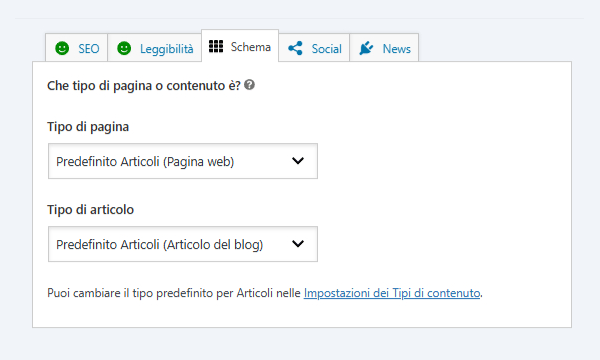This screenshot has height=360, width=600.
Task: Follow the Impostazioni dei Tipi di contenuto link
Action: point(392,293)
